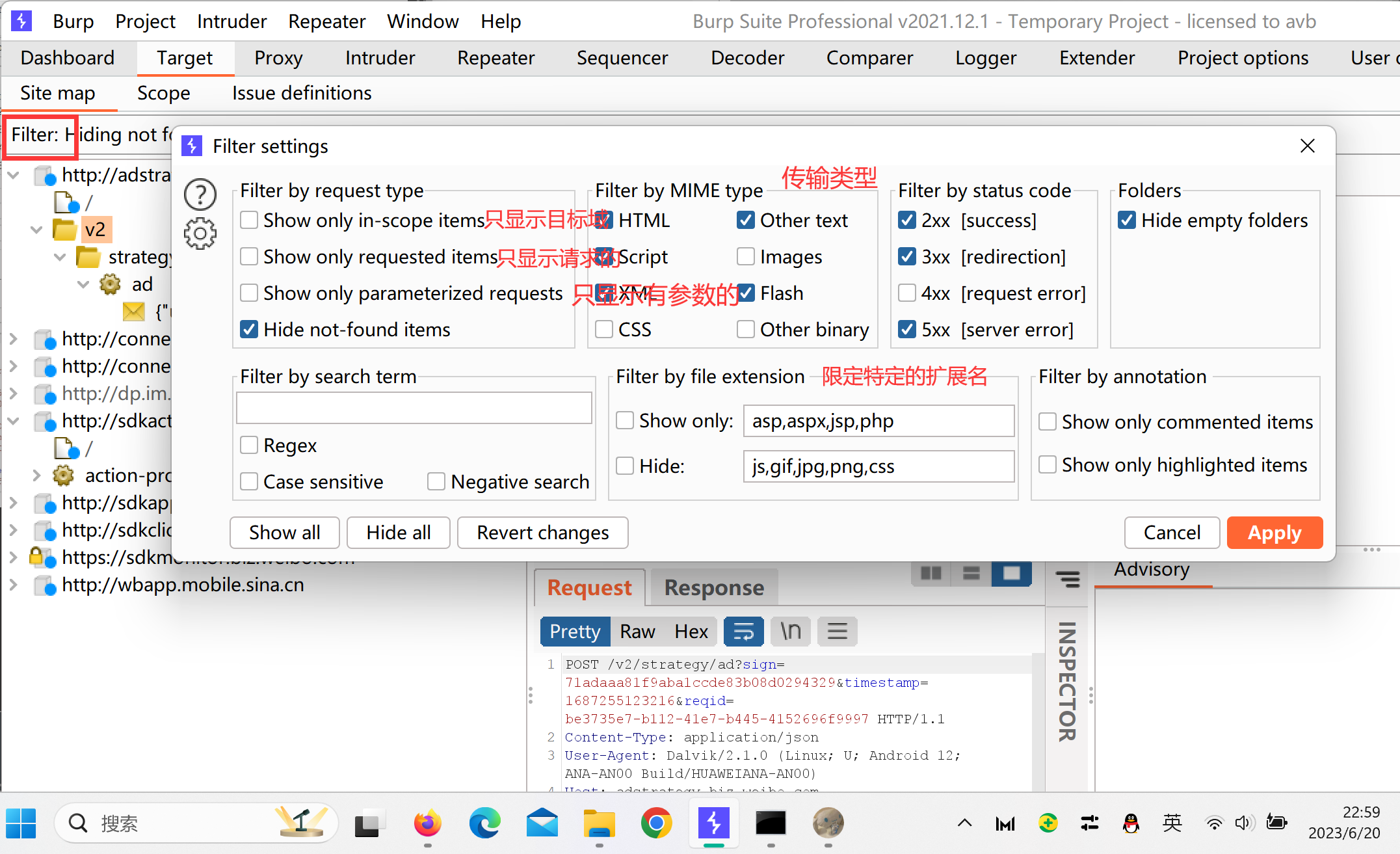This screenshot has width=1400, height=854.
Task: Expand the wbapp.mobile.sina.cn host node
Action: point(13,585)
